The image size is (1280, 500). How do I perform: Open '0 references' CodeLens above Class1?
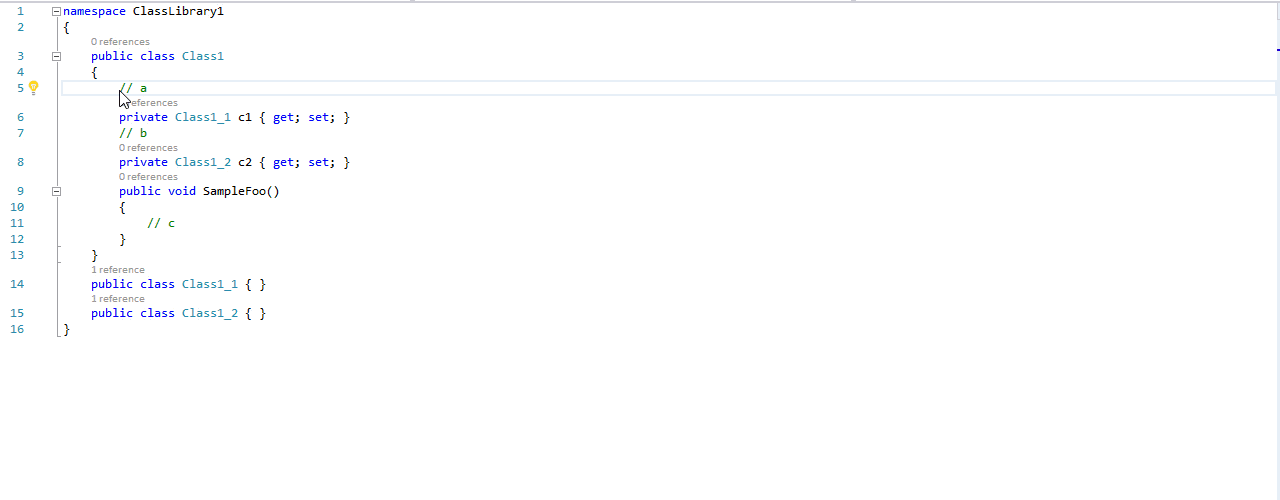coord(120,42)
